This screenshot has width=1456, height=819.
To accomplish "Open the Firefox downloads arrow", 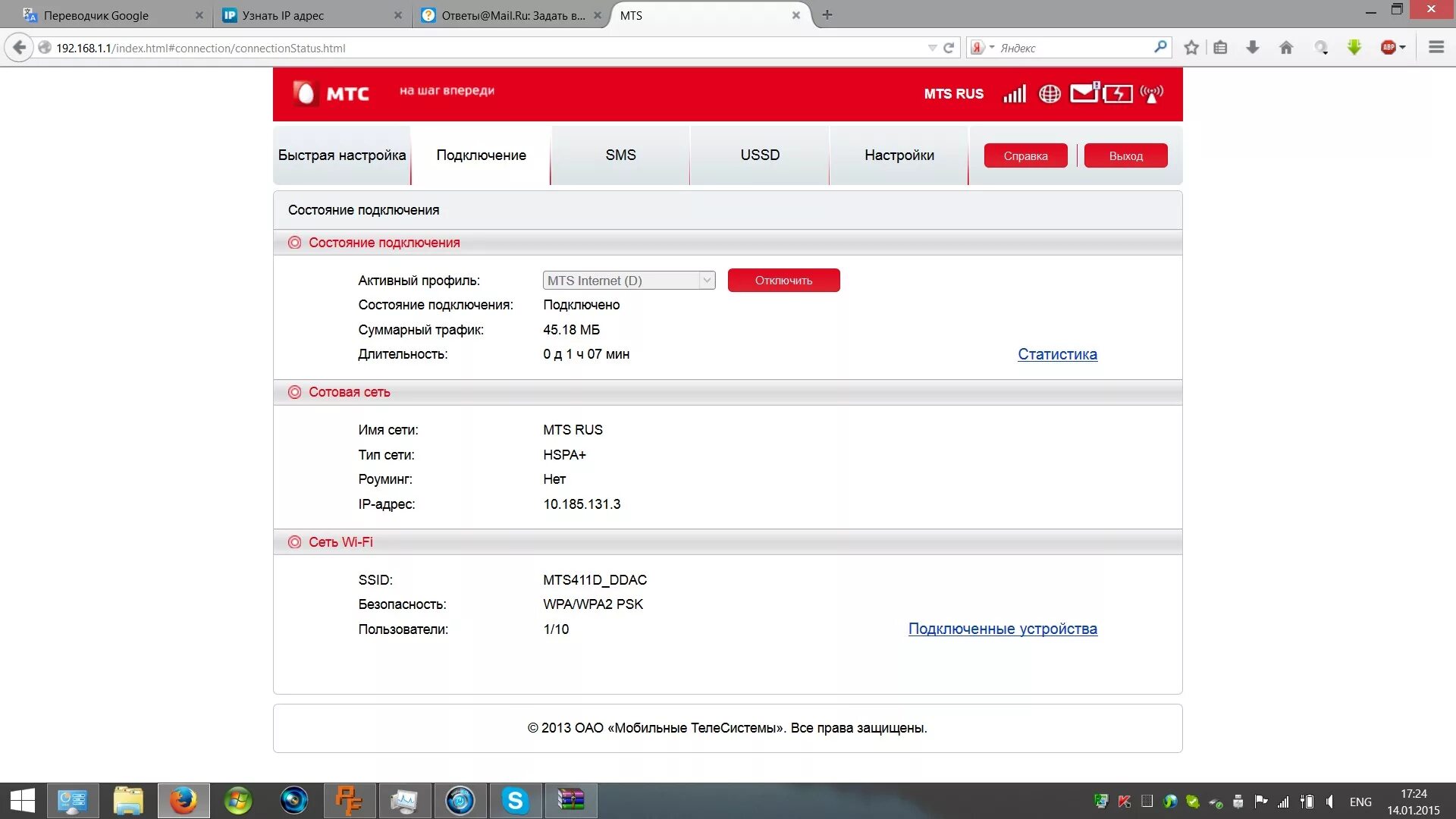I will (1253, 48).
